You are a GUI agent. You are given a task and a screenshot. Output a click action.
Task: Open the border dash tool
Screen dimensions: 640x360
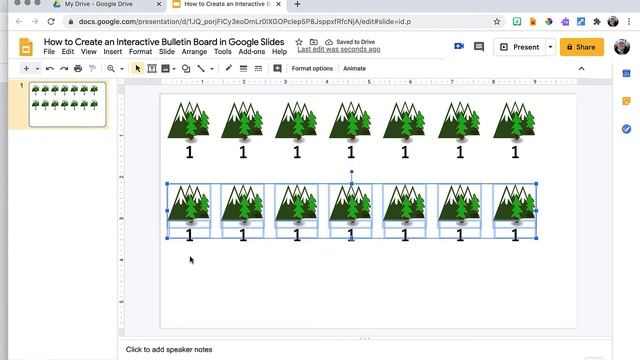pyautogui.click(x=258, y=69)
